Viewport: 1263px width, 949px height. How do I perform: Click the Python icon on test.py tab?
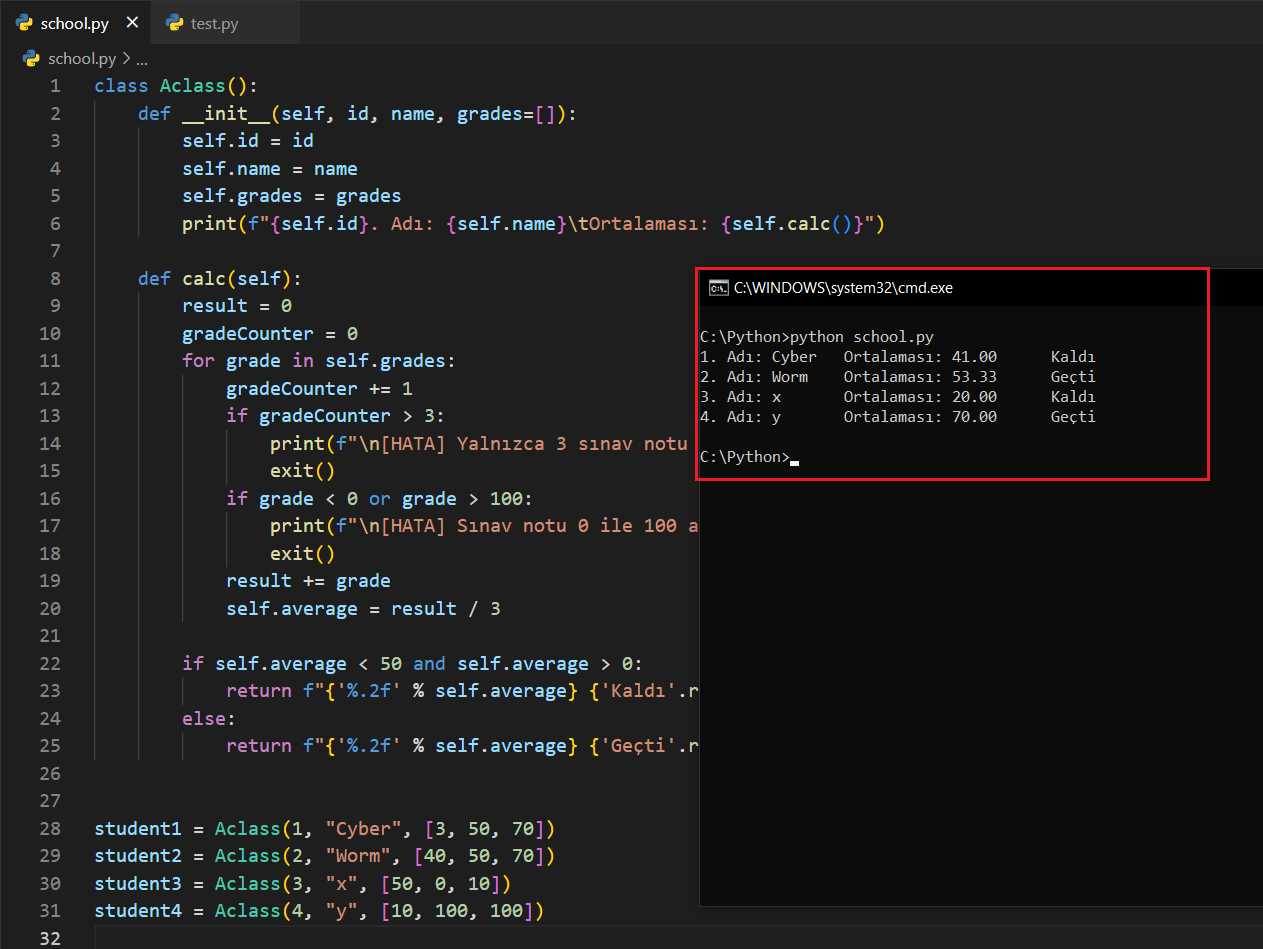pos(175,23)
